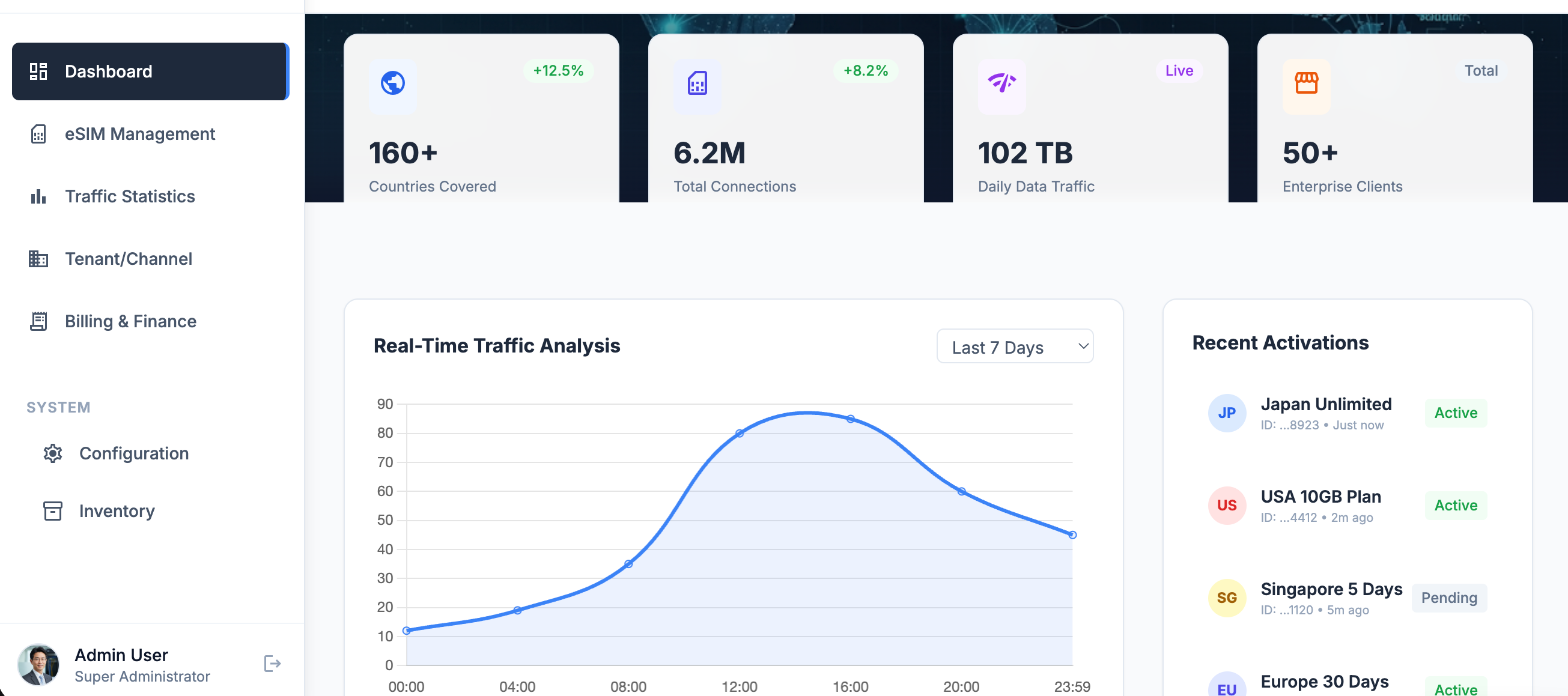Screen dimensions: 1568x696
Task: Open the Last 7 Days dropdown
Action: click(x=1015, y=346)
